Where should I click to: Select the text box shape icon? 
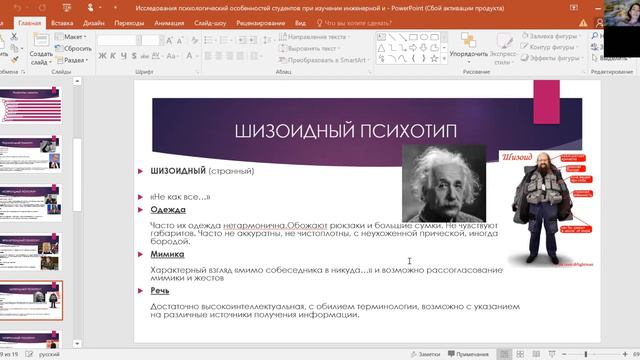(381, 37)
